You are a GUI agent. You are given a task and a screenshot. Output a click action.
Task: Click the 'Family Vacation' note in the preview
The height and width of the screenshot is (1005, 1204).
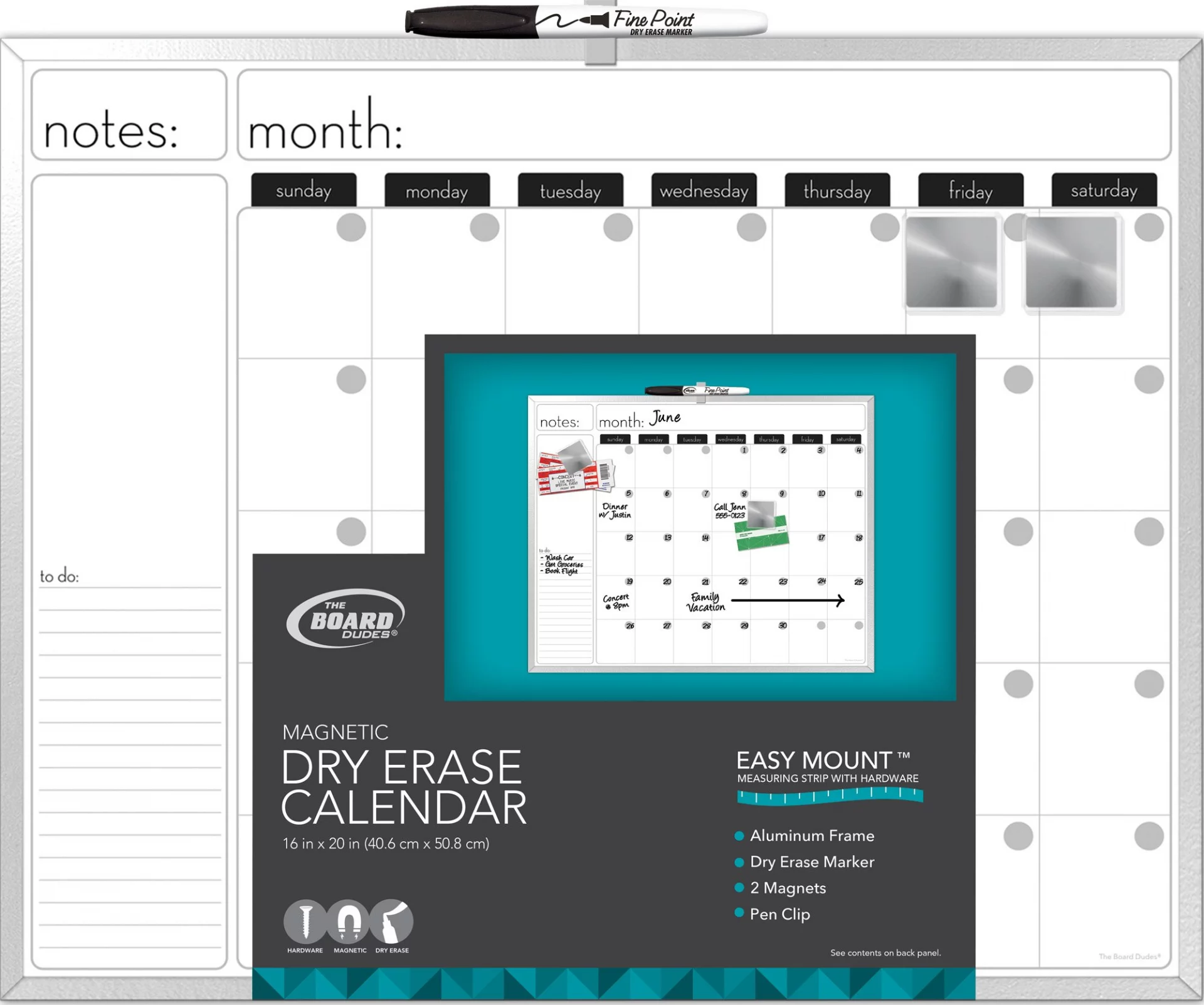(706, 602)
